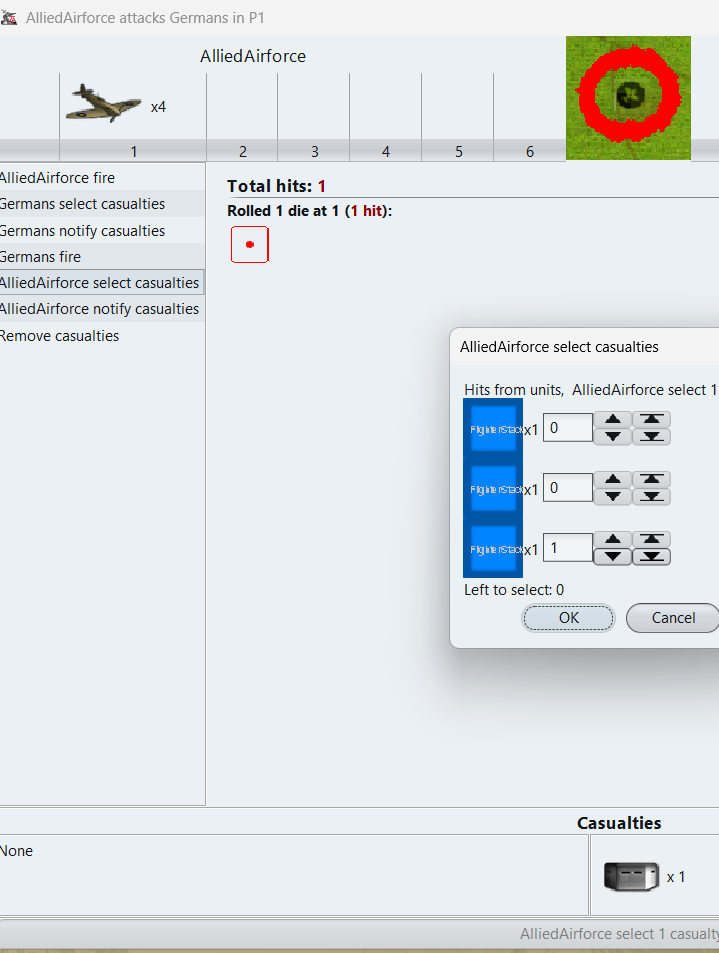Increase hits on third FighterStack row

613,539
